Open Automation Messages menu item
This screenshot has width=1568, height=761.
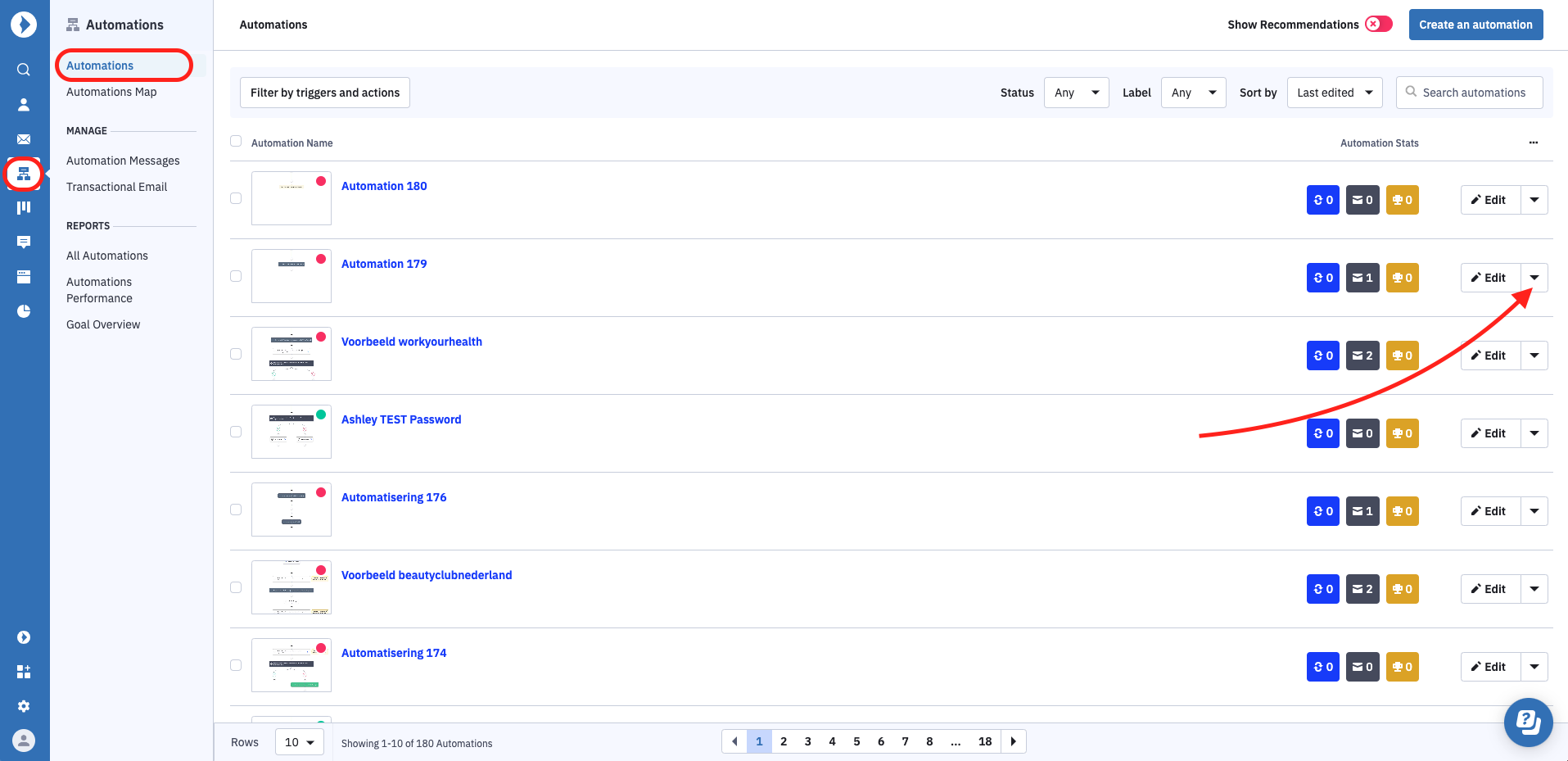[123, 161]
